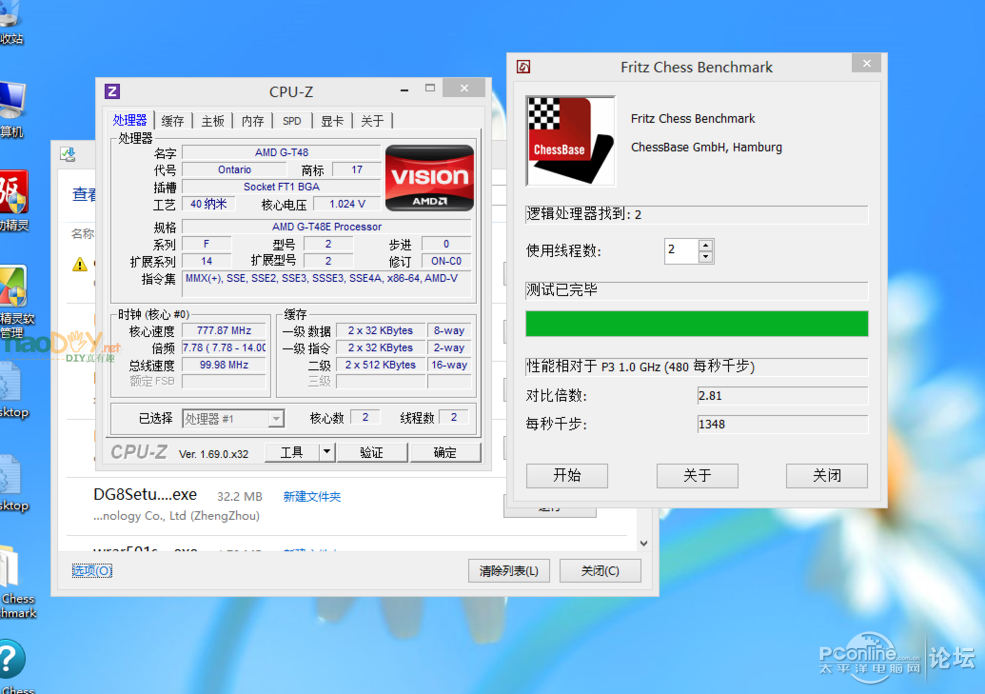Switch to the 缓存 tab in CPU-Z
Image resolution: width=985 pixels, height=694 pixels.
pyautogui.click(x=170, y=119)
